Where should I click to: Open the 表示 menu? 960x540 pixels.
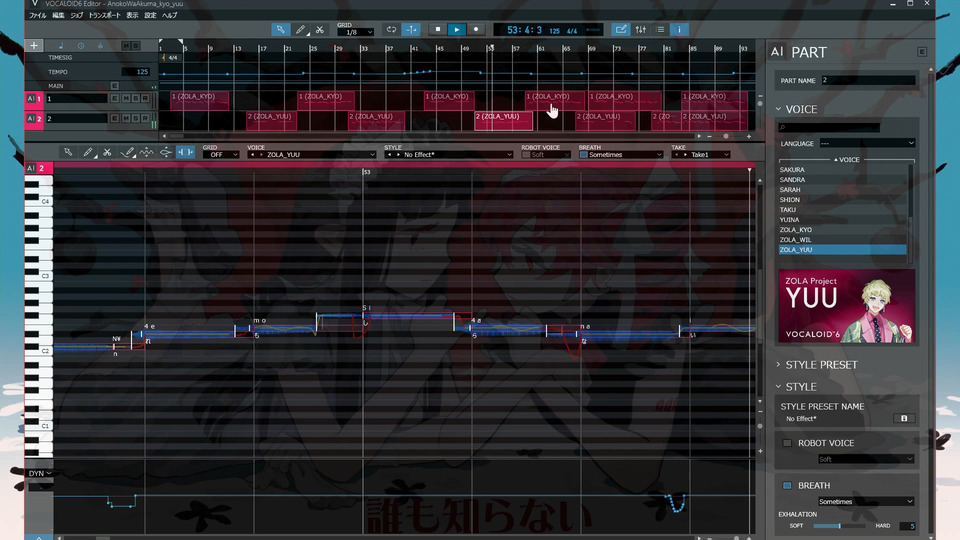pos(132,15)
